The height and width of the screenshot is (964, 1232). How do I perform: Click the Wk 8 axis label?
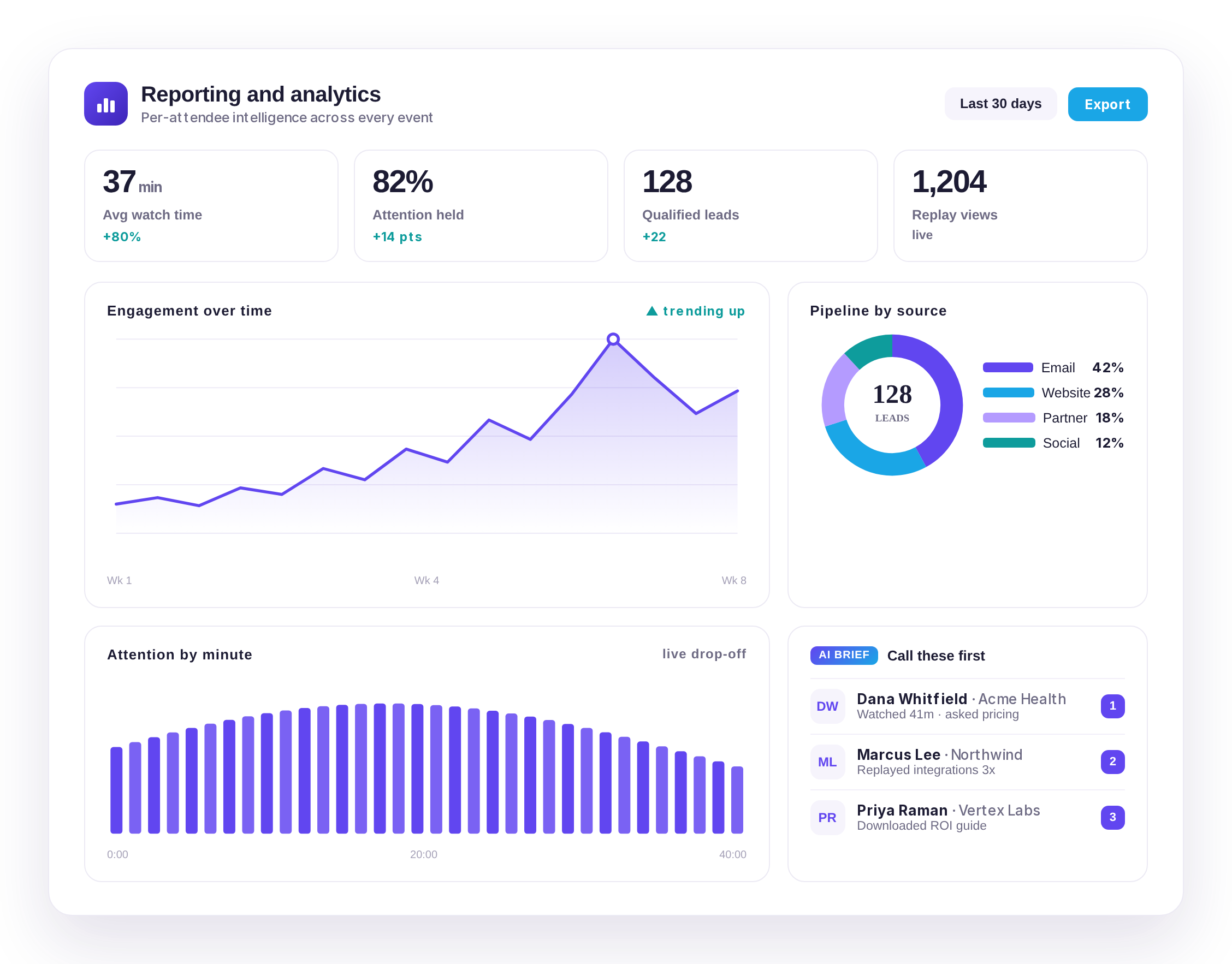point(733,580)
